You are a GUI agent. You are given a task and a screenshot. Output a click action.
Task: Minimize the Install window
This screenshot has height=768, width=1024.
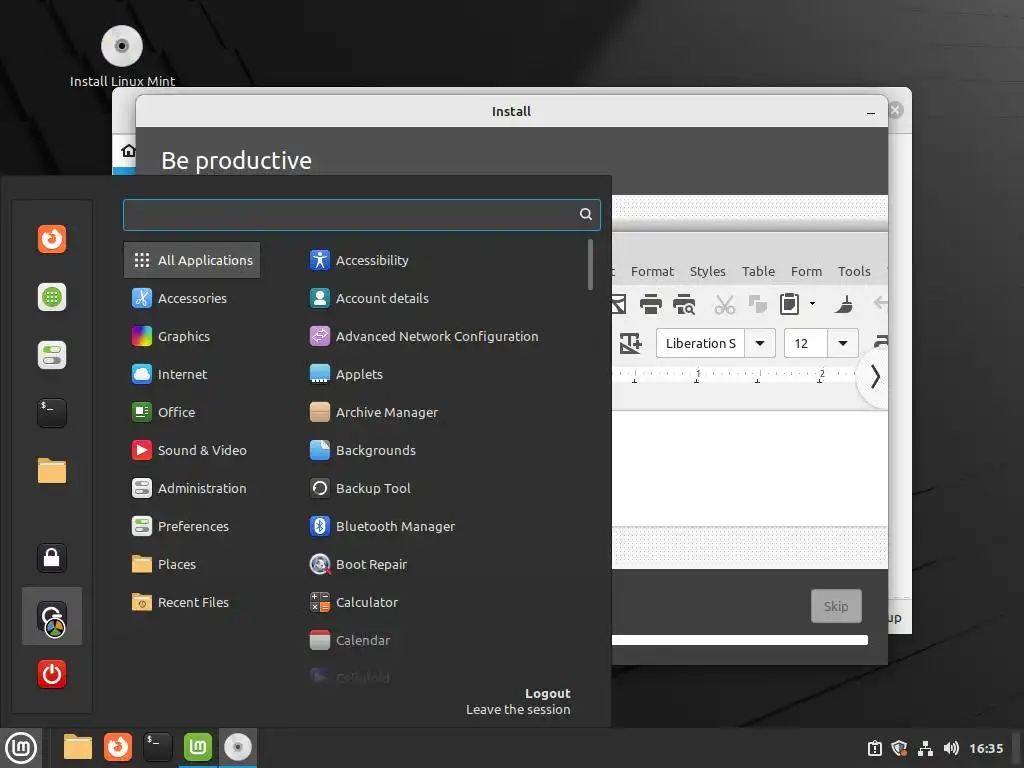pos(871,112)
